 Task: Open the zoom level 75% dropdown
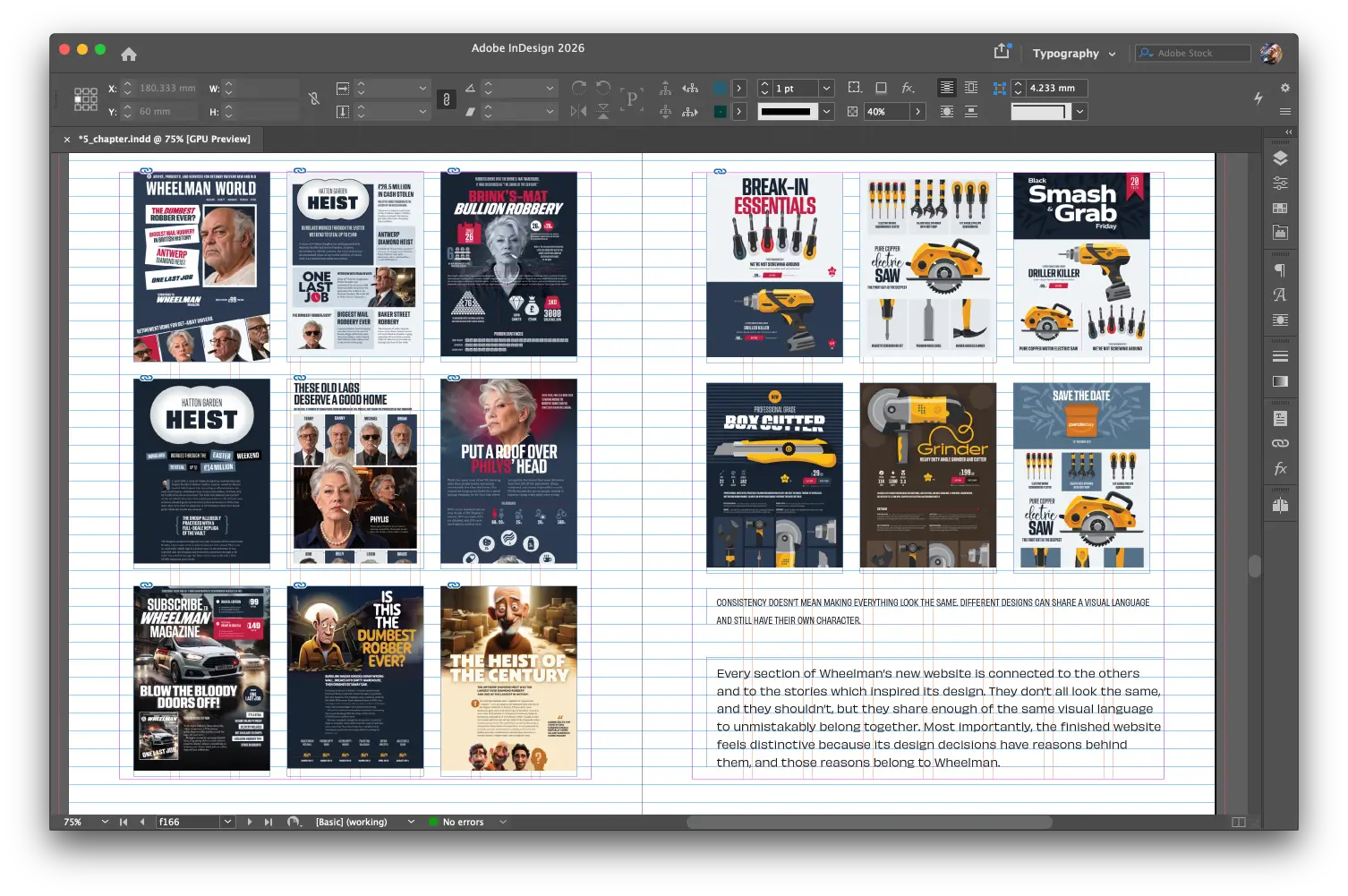[105, 822]
